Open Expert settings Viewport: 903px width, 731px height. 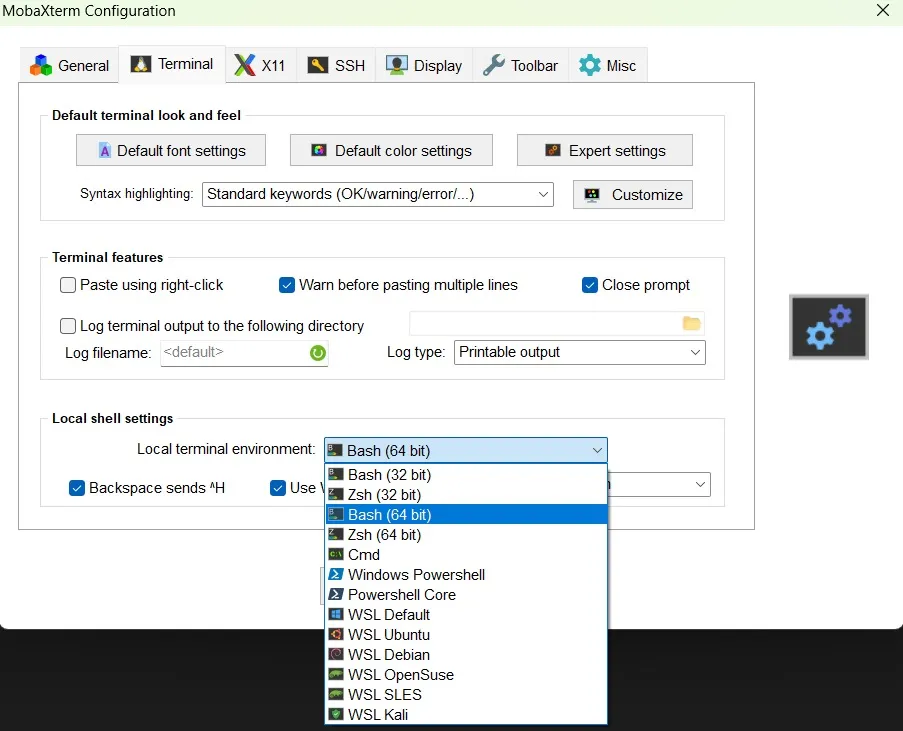(604, 149)
